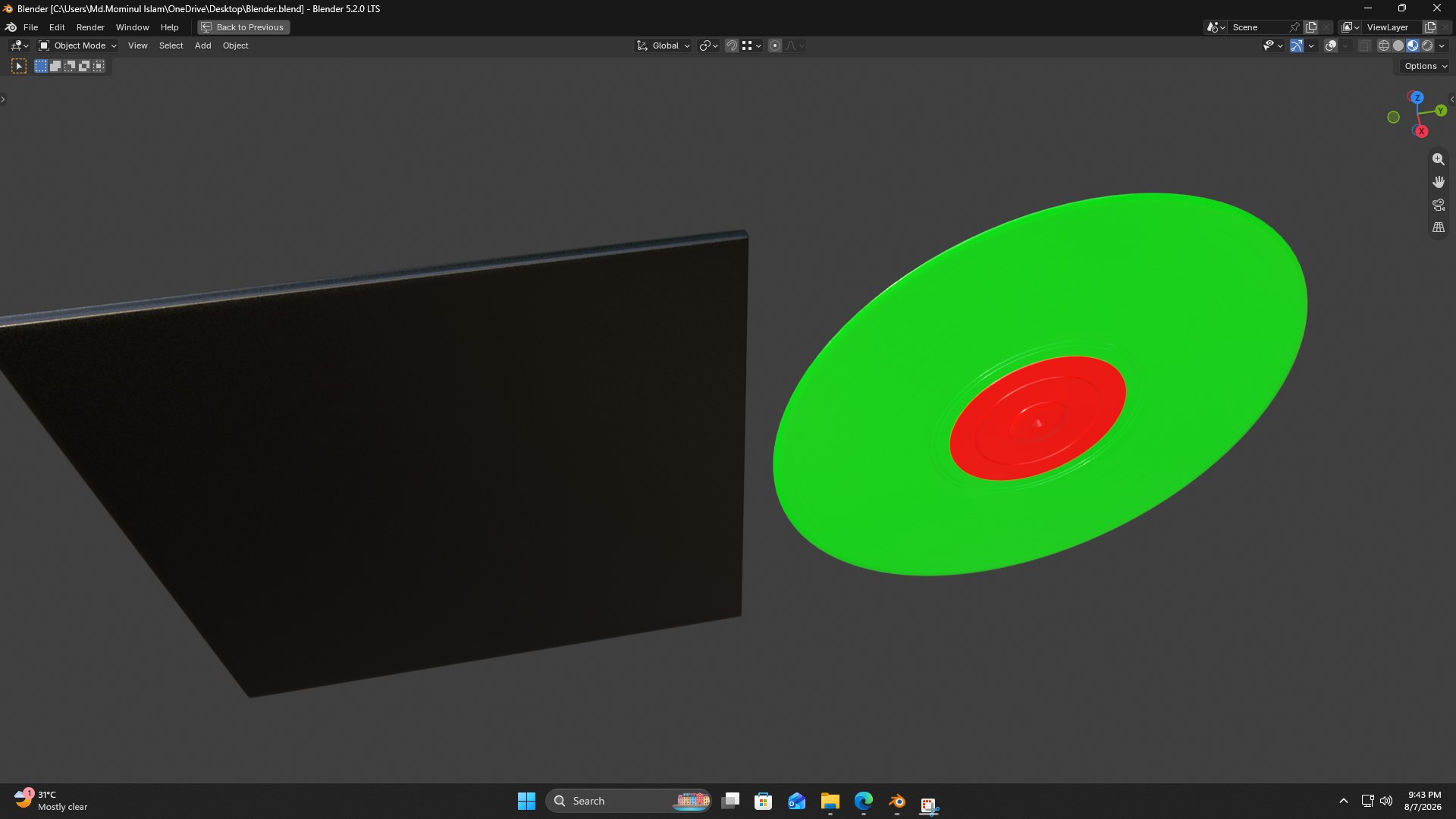Click the Back to Previous button

tap(243, 27)
